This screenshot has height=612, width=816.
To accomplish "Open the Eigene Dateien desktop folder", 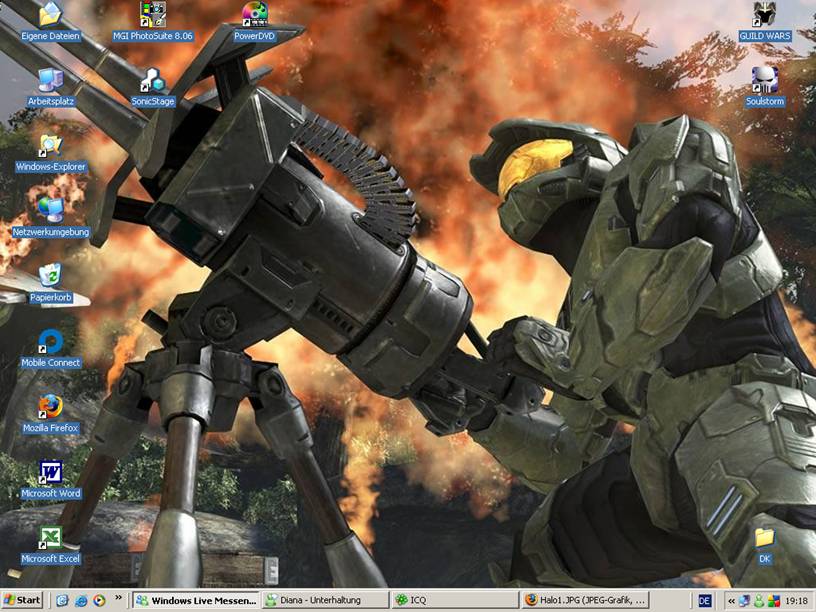I will pos(50,16).
